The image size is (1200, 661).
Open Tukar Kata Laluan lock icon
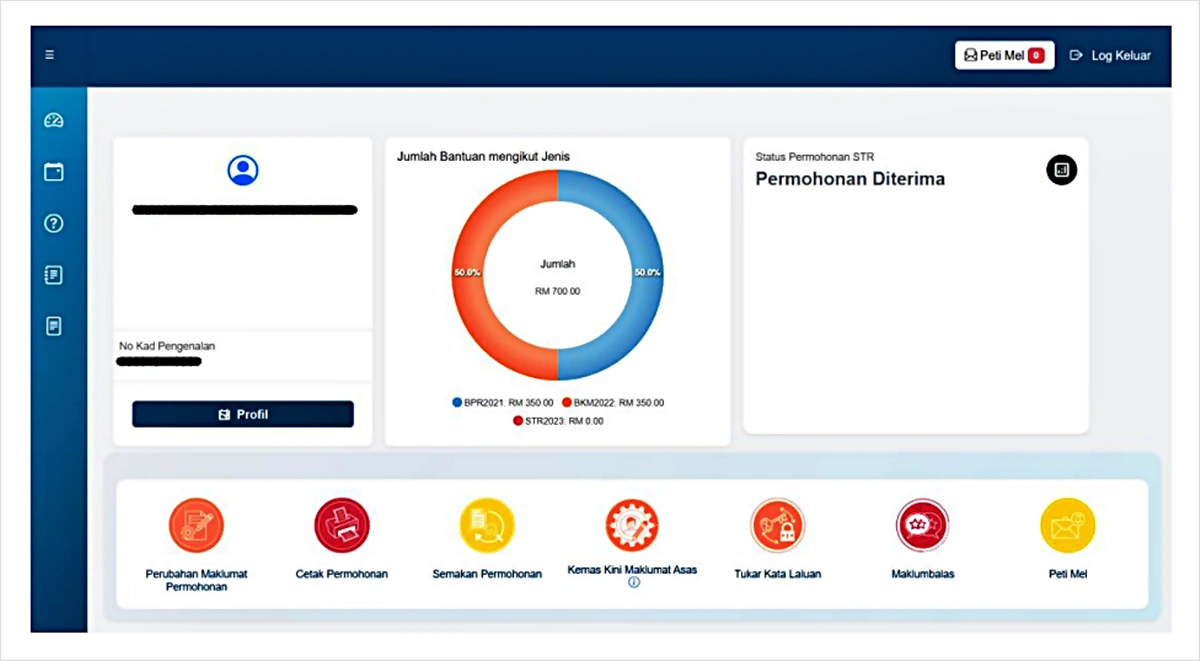click(777, 526)
